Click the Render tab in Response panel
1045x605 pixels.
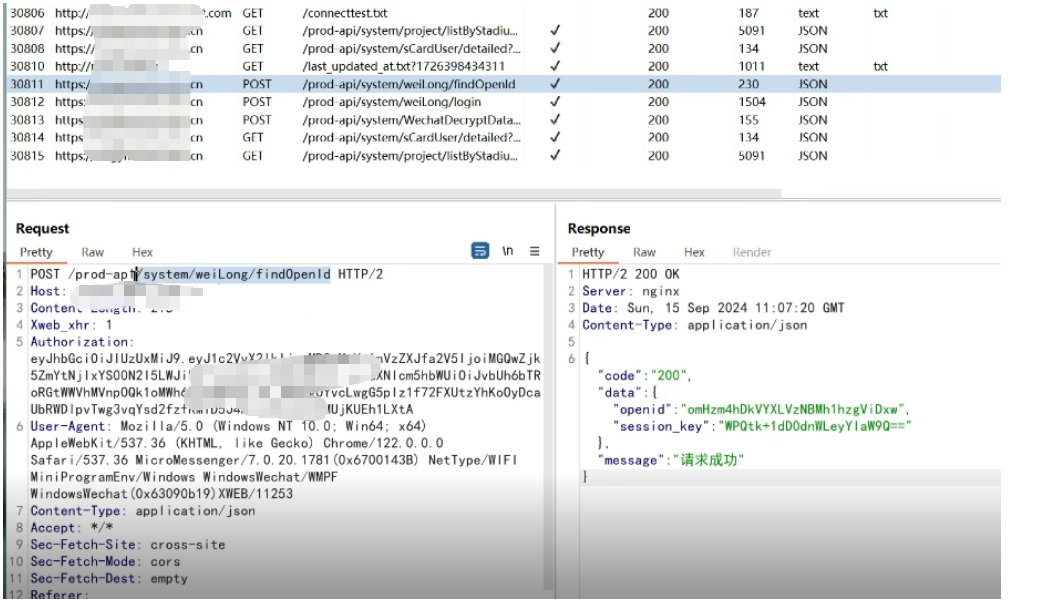751,252
